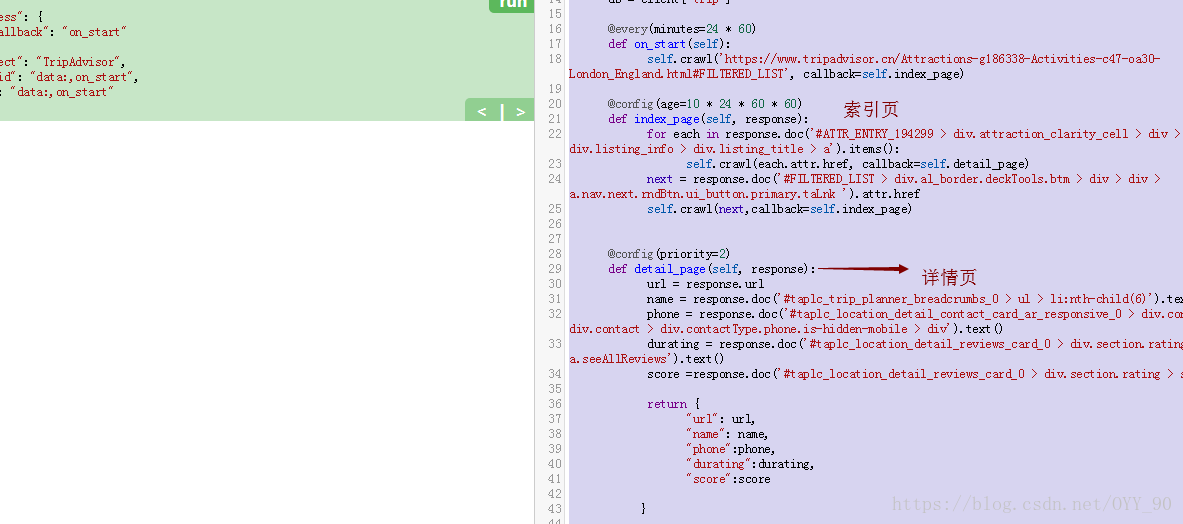
Task: Click the closing brace on line 43
Action: 643,509
